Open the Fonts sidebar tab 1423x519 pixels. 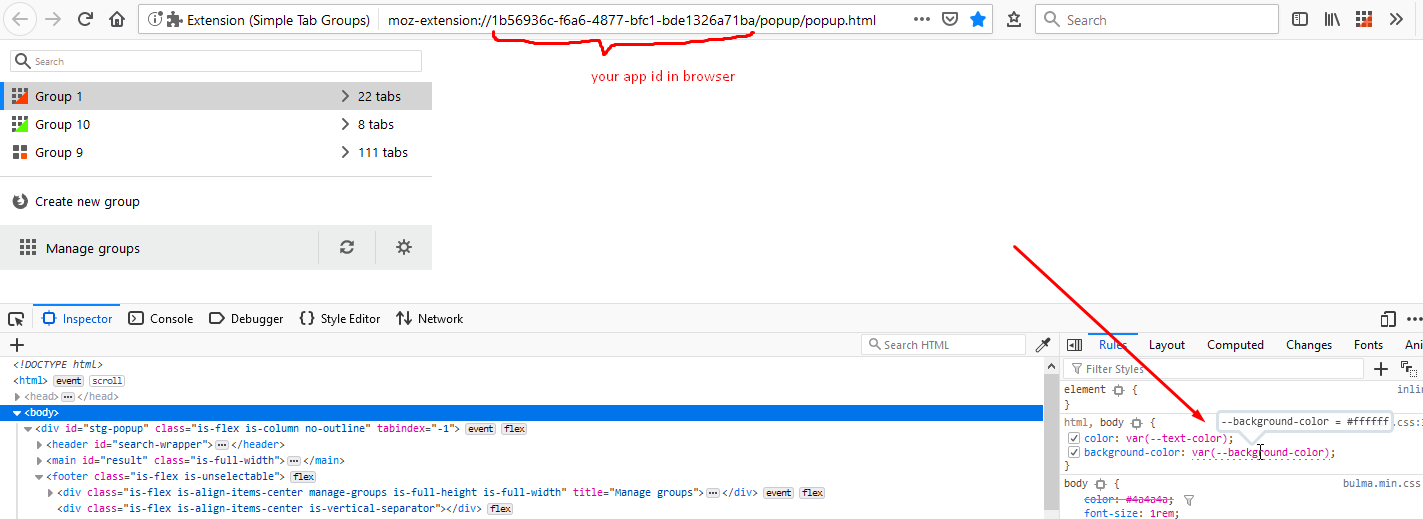click(1369, 345)
